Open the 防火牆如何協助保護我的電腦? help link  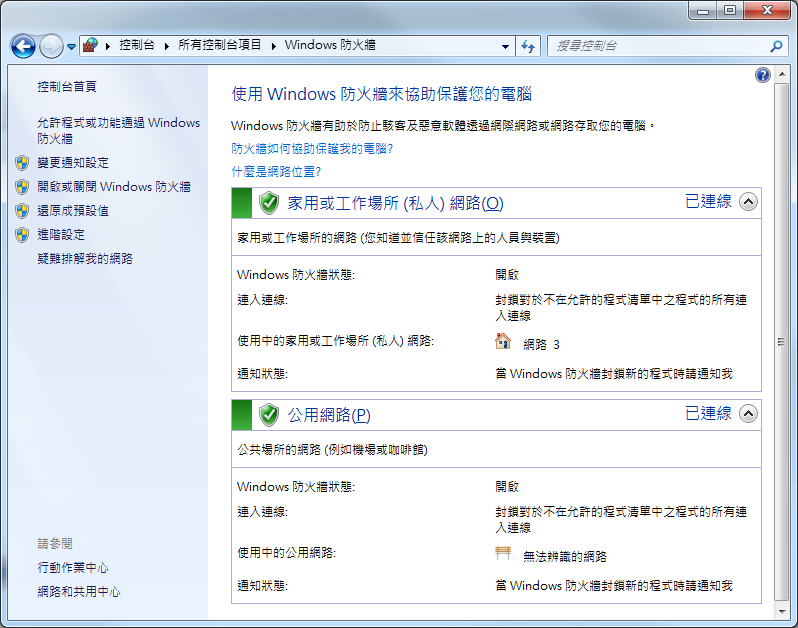coord(312,148)
